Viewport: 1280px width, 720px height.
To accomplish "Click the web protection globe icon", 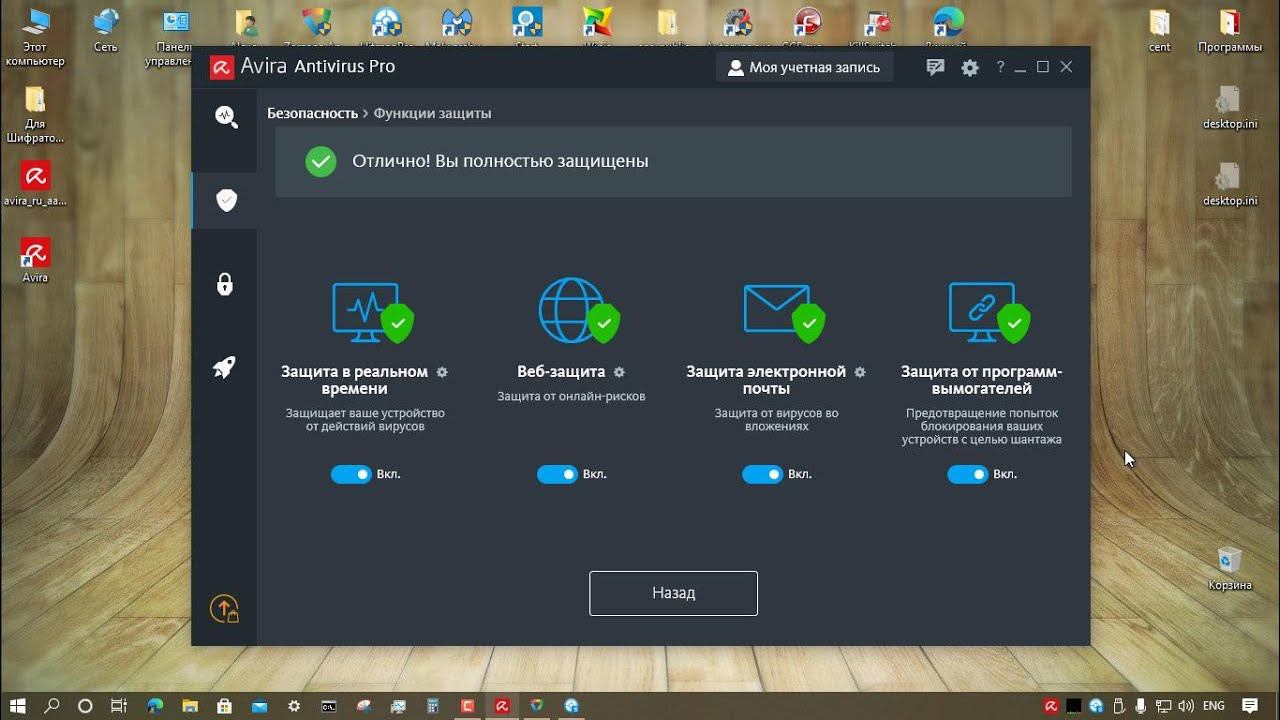I will tap(578, 310).
